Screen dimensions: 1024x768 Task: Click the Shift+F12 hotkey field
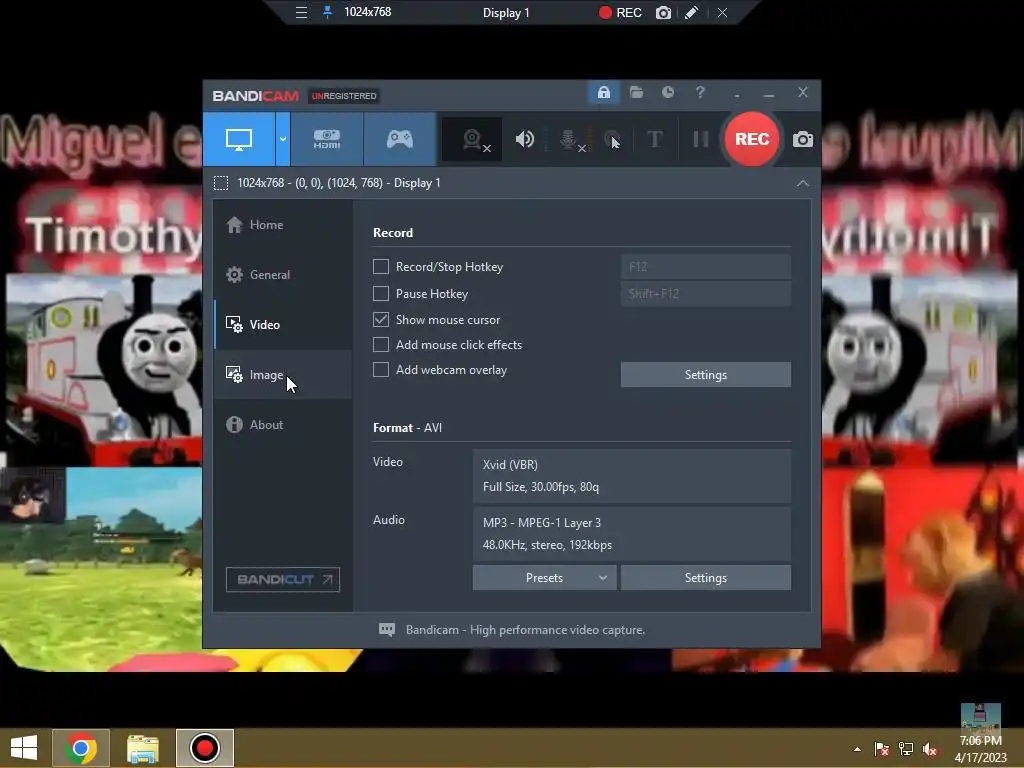click(x=705, y=294)
